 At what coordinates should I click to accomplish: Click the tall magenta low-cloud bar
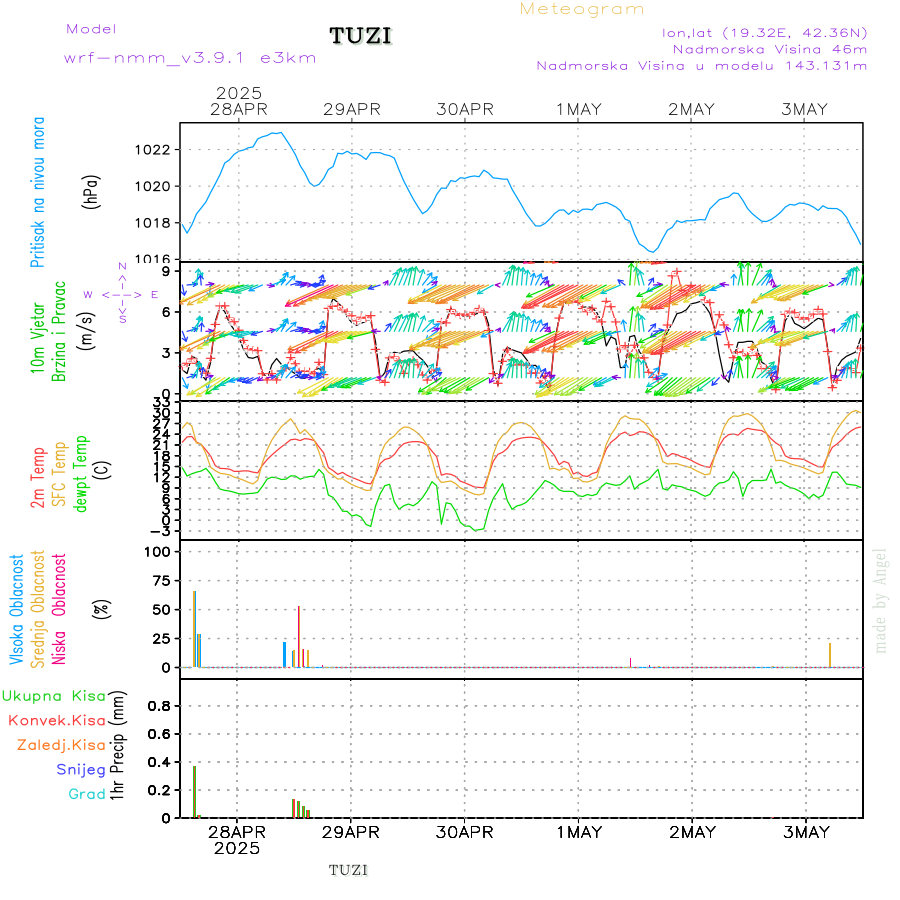pyautogui.click(x=298, y=636)
